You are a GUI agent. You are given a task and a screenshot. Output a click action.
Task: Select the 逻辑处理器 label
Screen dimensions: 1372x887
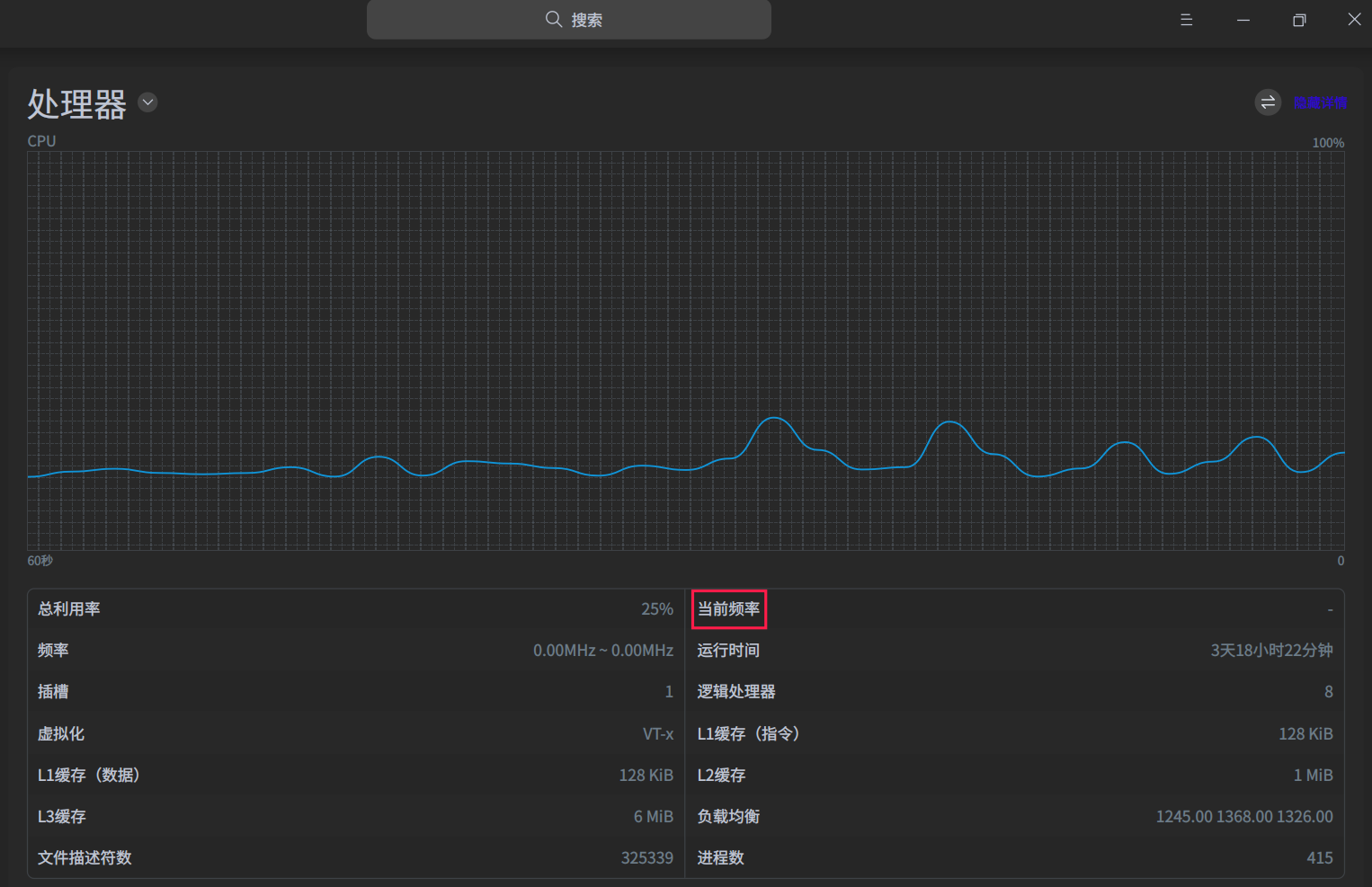pos(736,692)
